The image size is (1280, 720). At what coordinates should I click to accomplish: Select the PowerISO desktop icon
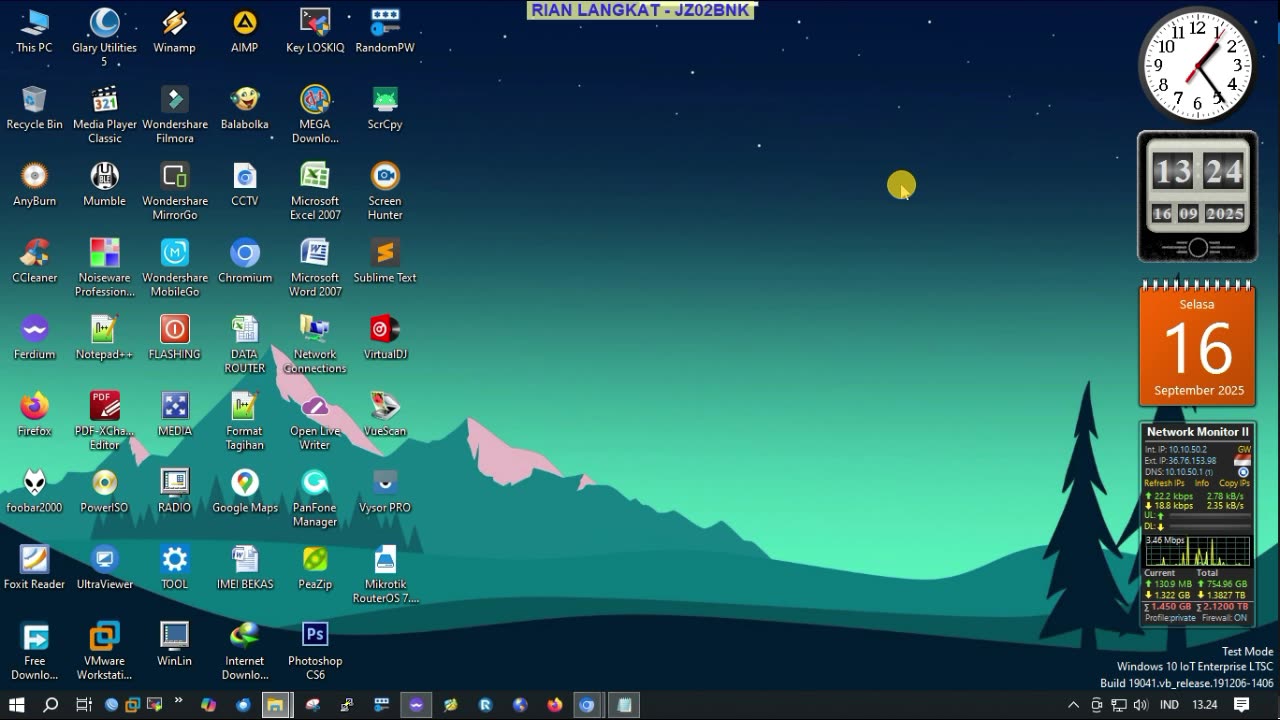coord(104,492)
